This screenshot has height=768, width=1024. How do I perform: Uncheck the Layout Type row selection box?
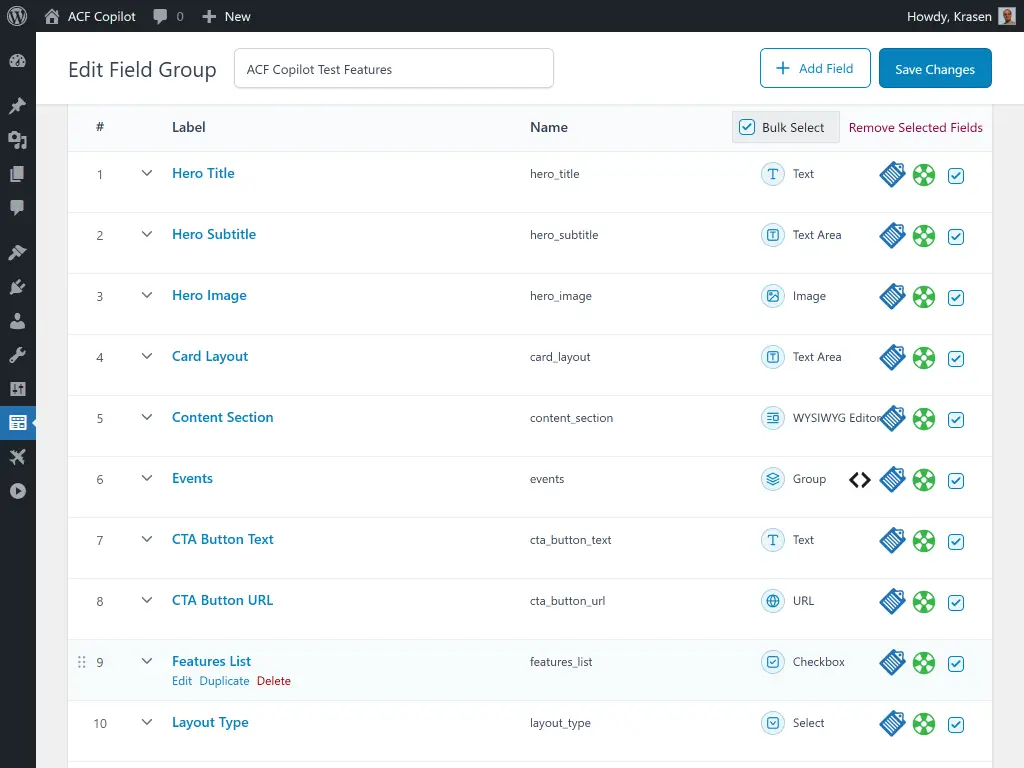pyautogui.click(x=956, y=724)
